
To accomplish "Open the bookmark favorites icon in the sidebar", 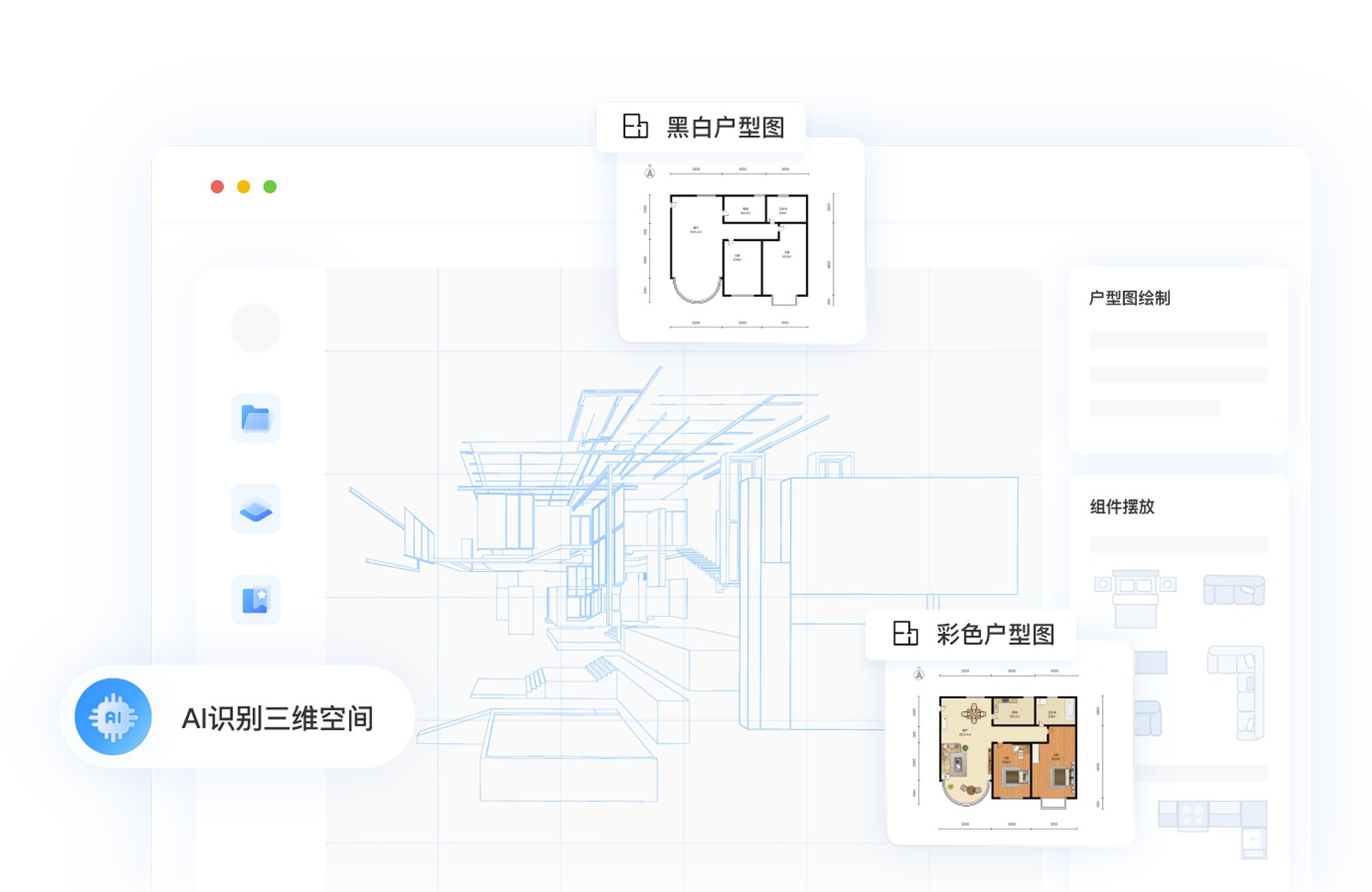I will [255, 599].
